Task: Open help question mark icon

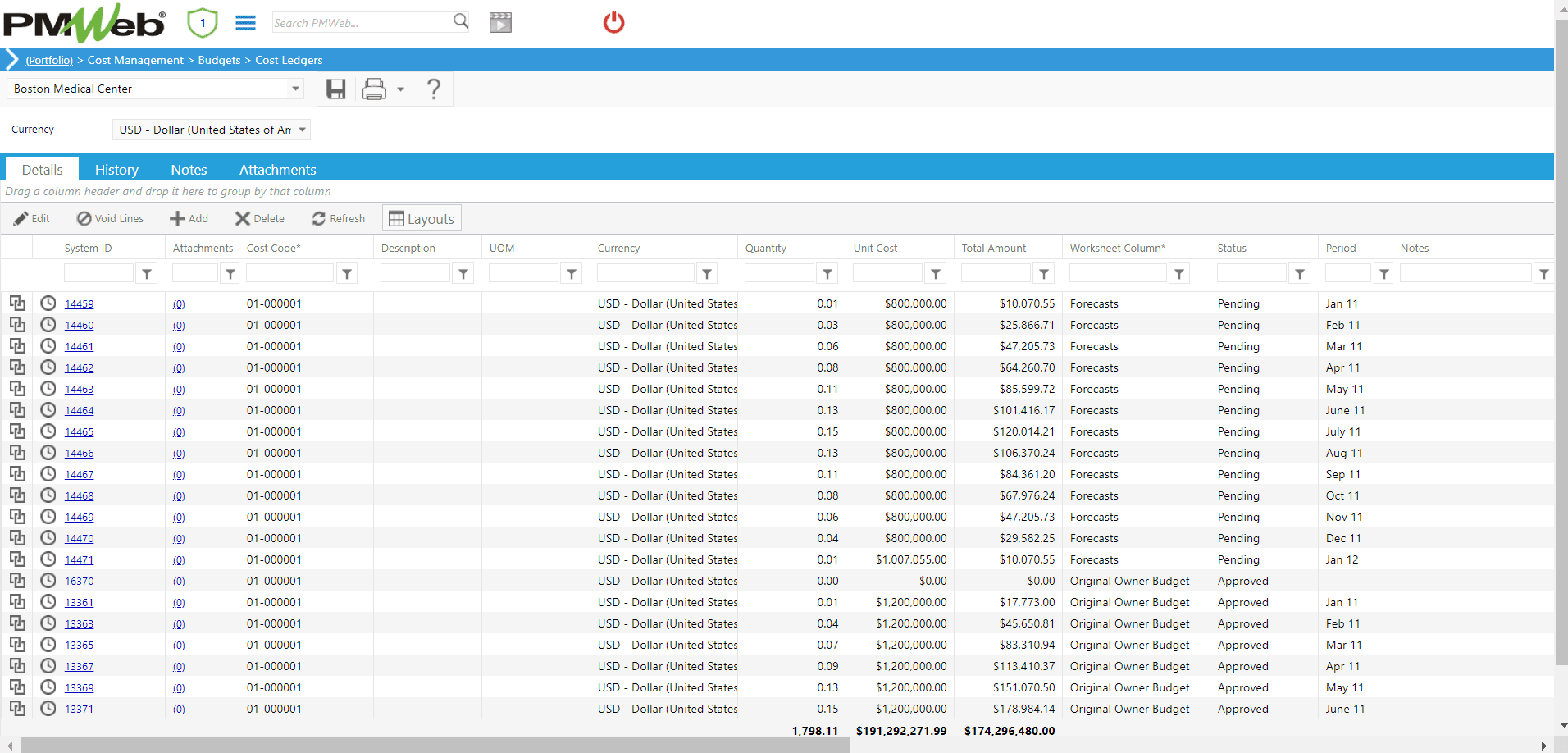Action: [x=434, y=89]
